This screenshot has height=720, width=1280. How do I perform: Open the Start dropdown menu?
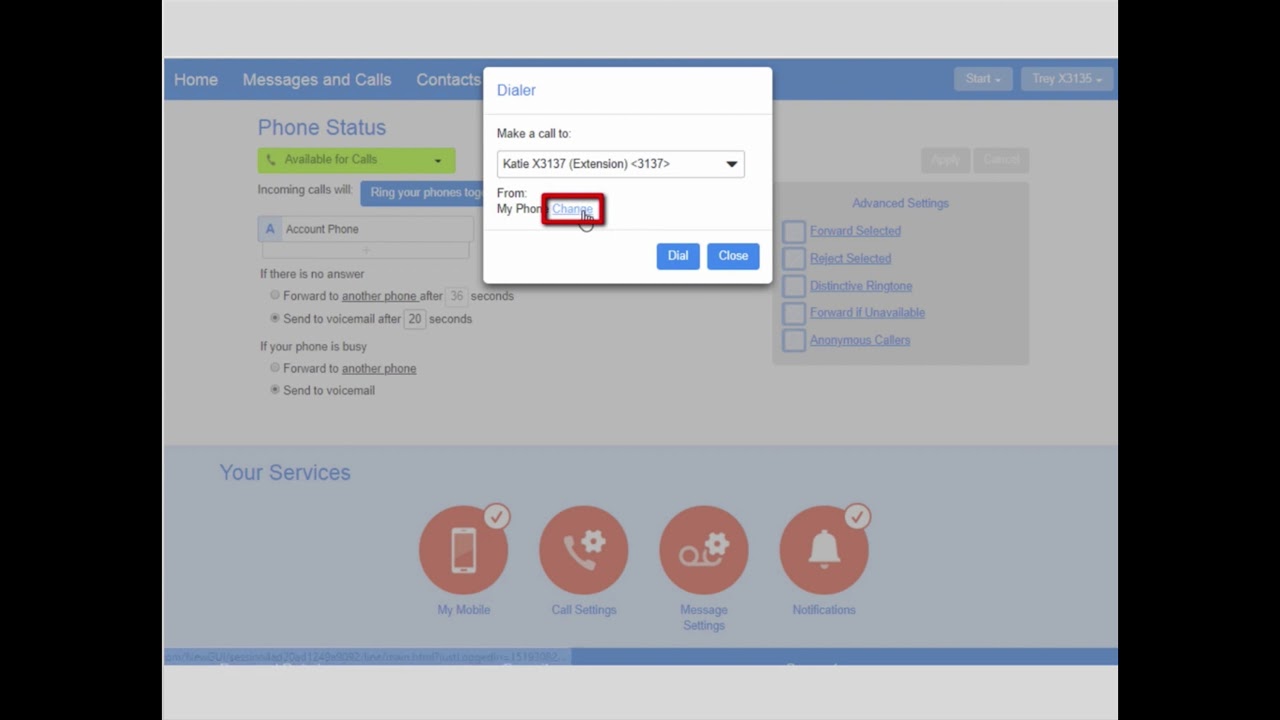983,79
